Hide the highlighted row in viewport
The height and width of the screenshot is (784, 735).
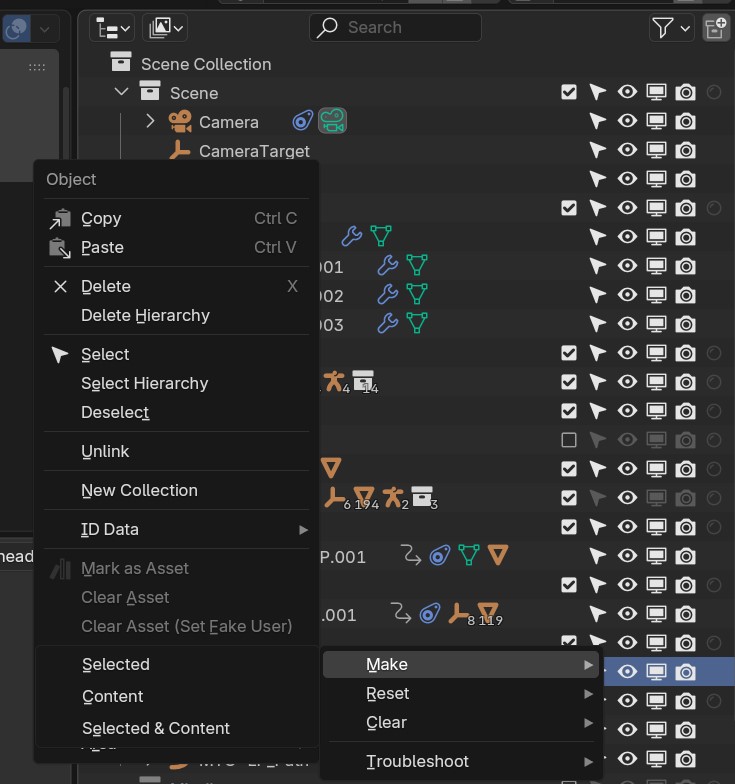click(627, 672)
